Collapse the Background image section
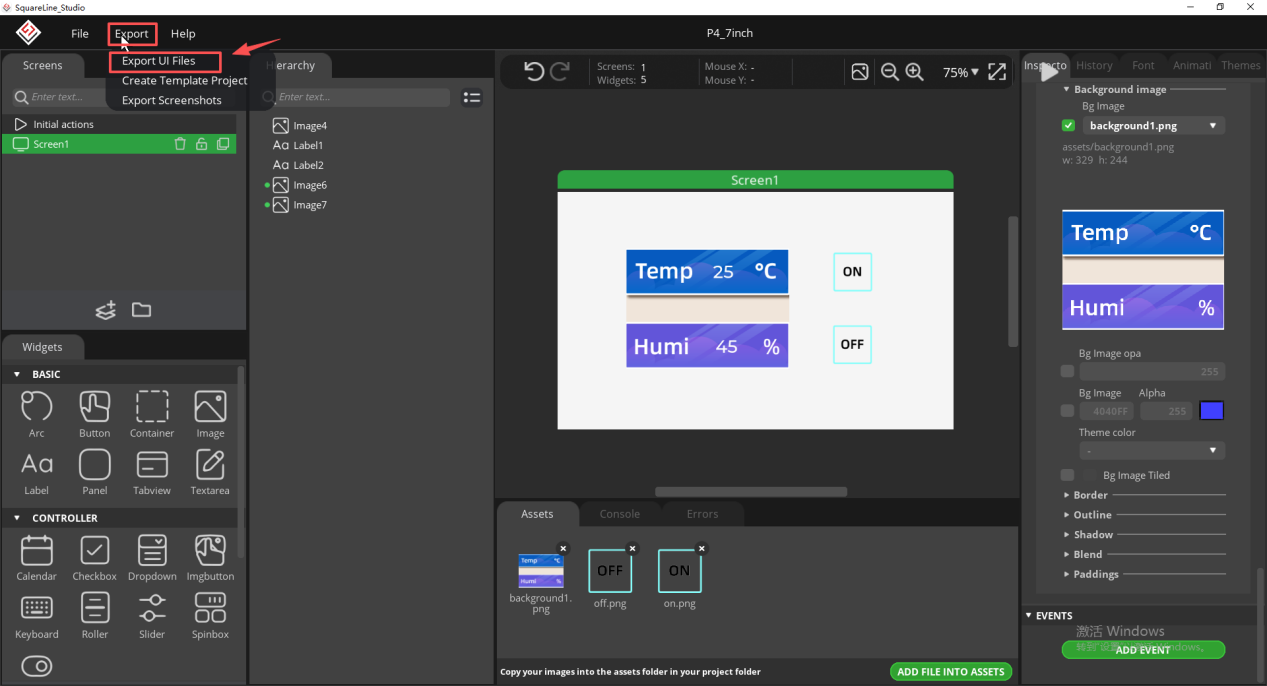1267x686 pixels. coord(1067,89)
